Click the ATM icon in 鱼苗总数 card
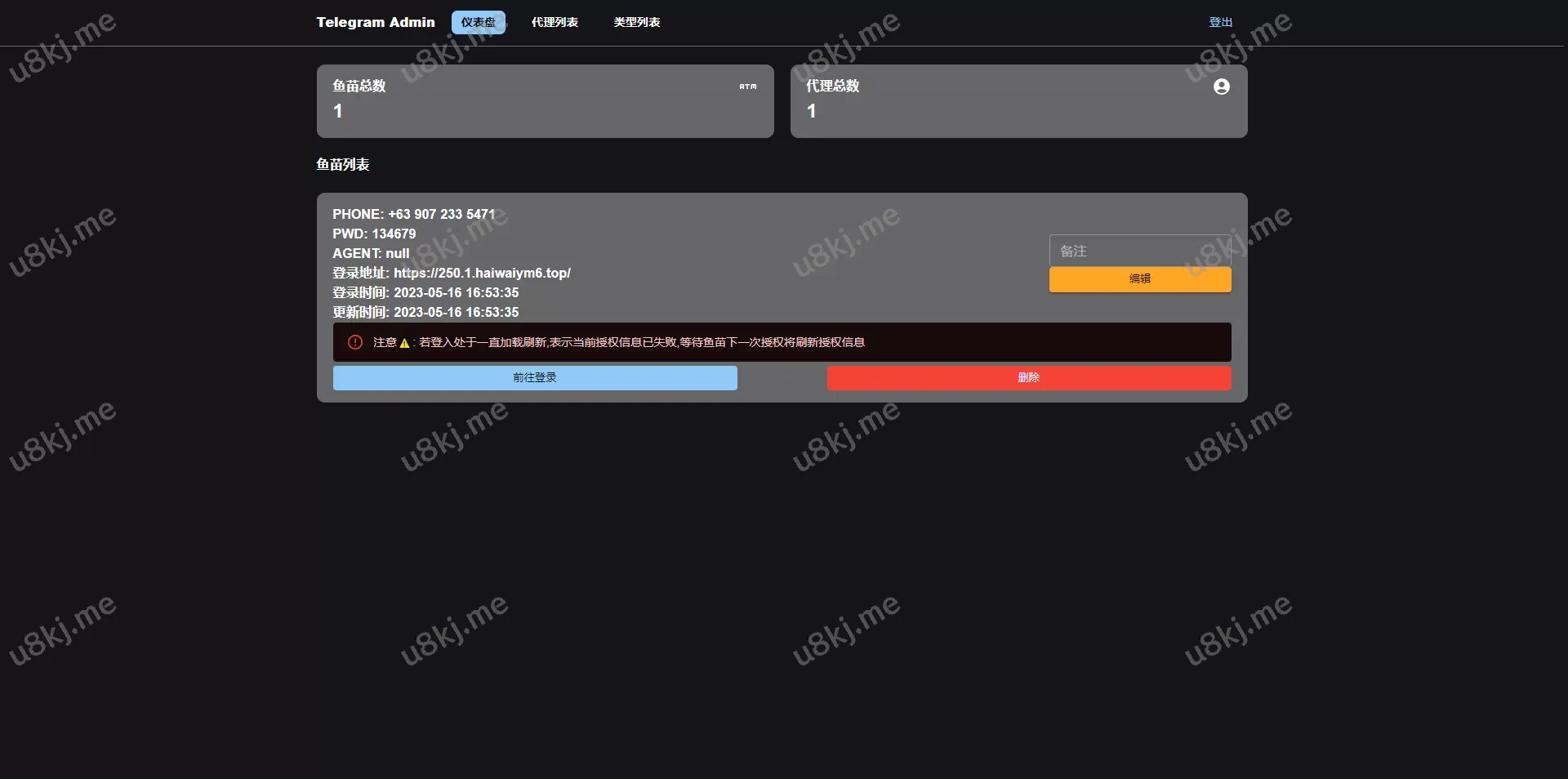Screen dimensions: 1568x779 [747, 87]
